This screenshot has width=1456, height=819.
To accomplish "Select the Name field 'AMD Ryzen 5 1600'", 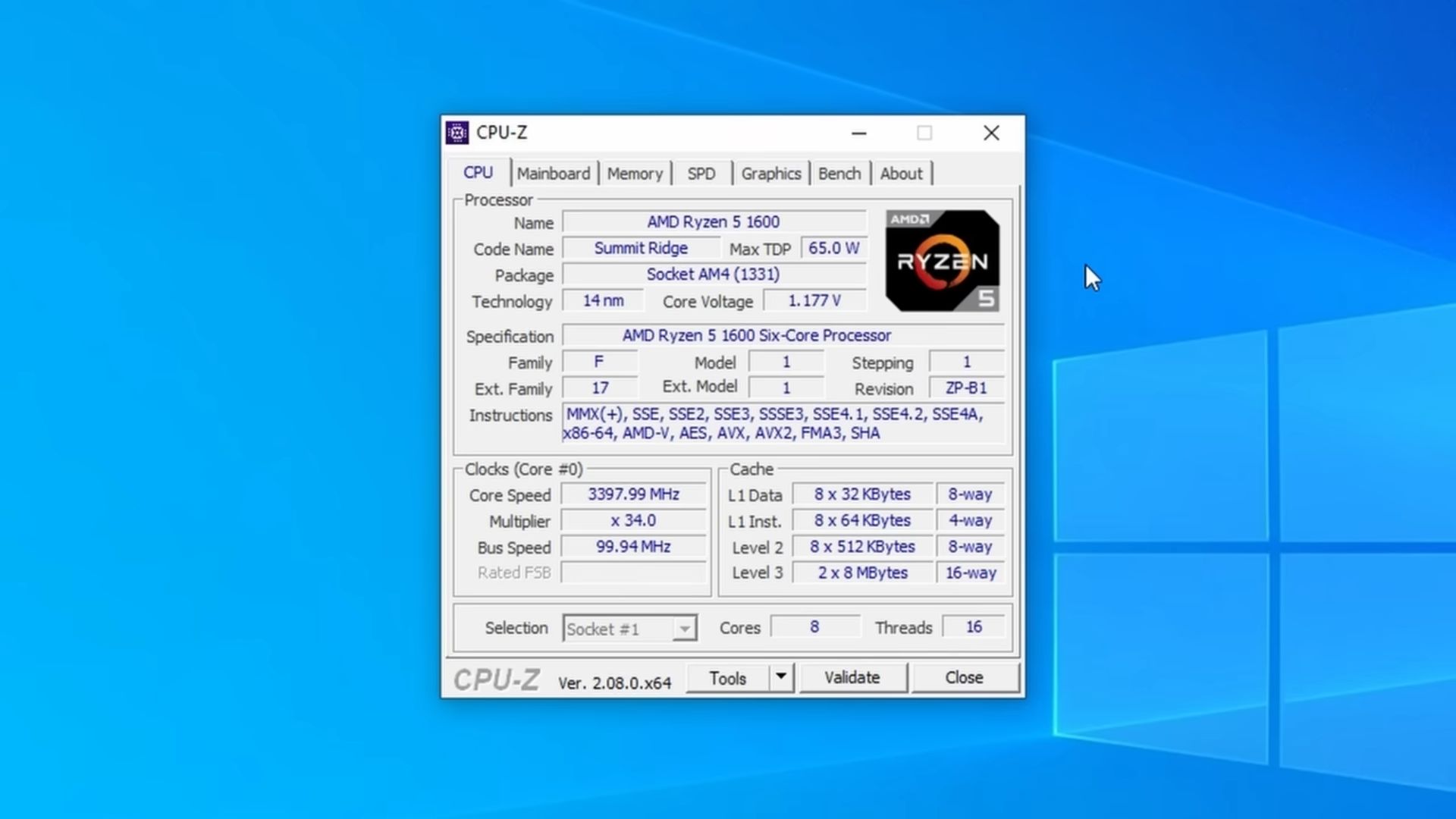I will [714, 222].
